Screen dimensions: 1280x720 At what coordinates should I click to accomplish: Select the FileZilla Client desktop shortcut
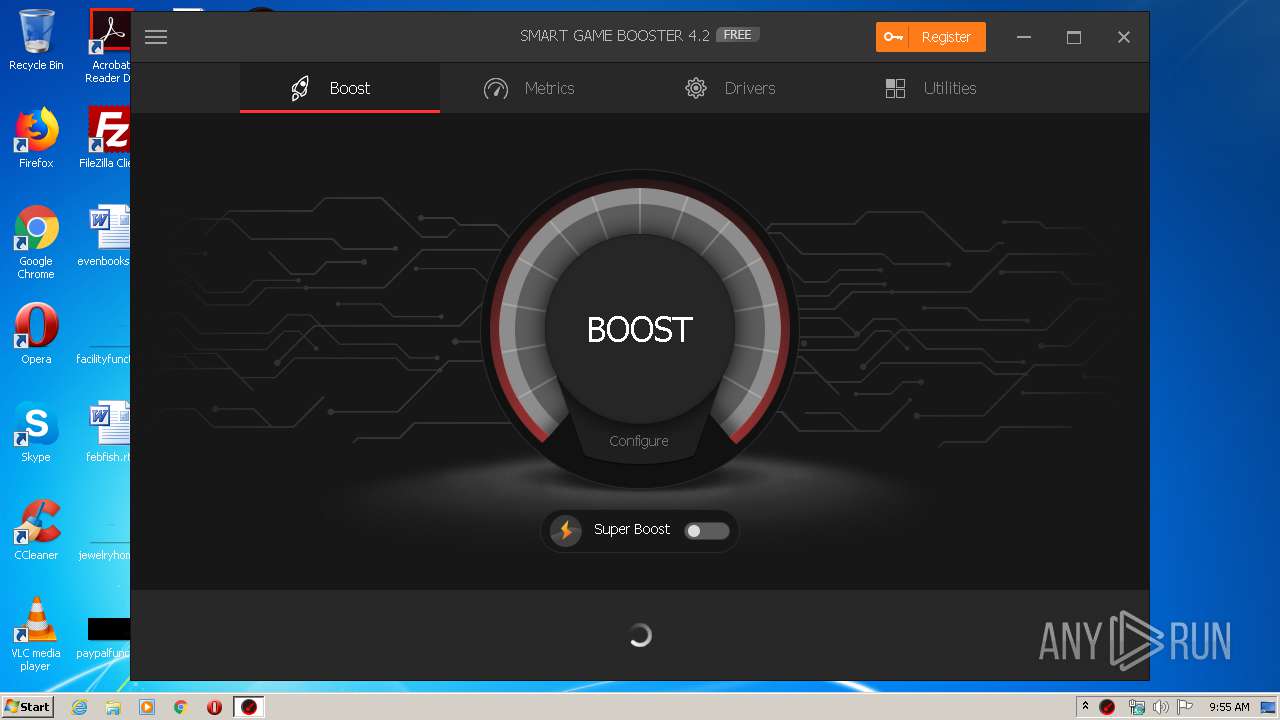[x=106, y=138]
